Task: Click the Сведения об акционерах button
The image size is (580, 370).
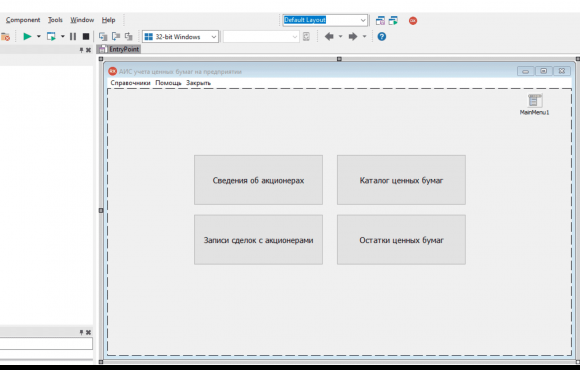Action: pos(258,180)
